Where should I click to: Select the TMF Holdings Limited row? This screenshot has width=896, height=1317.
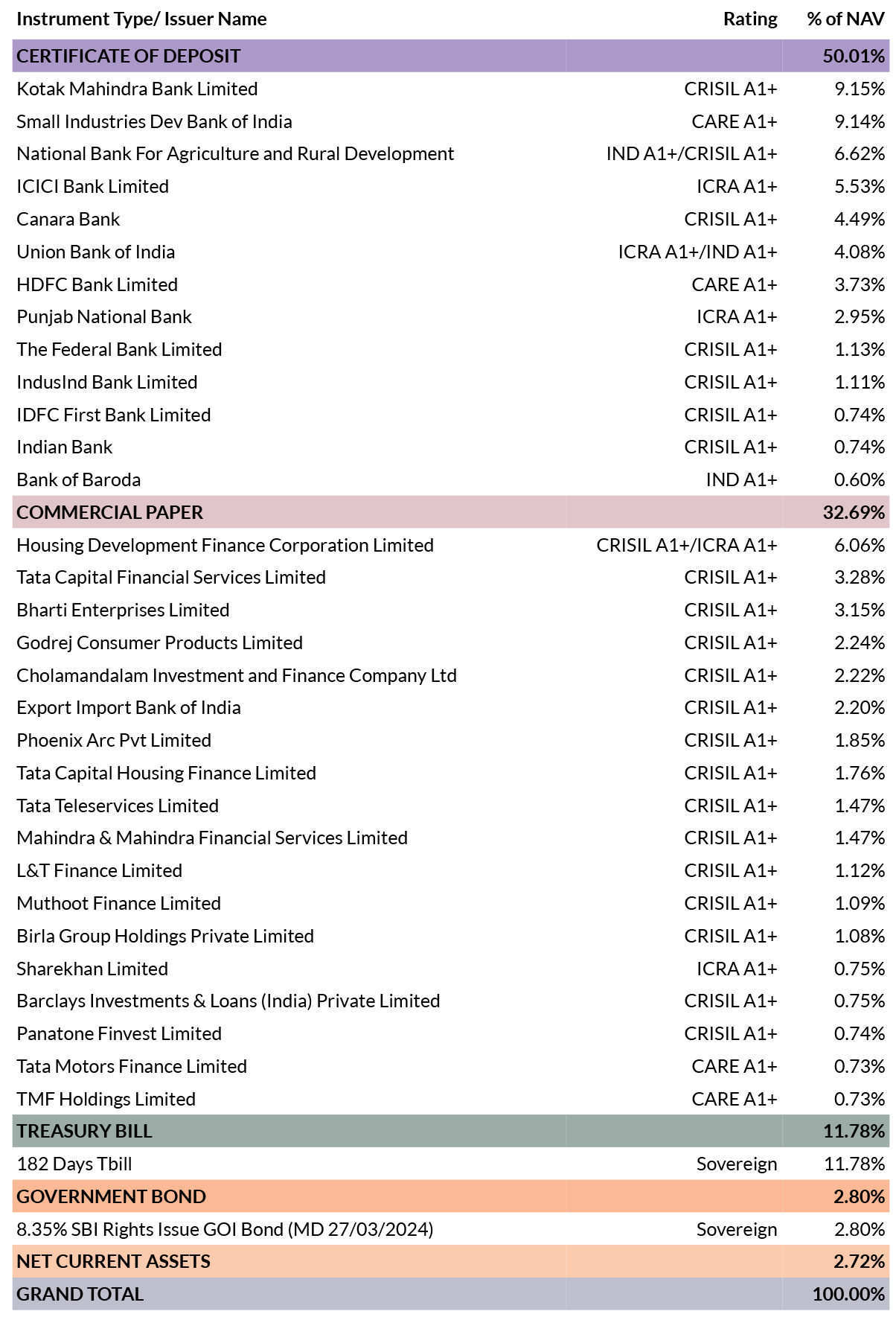pyautogui.click(x=450, y=1099)
